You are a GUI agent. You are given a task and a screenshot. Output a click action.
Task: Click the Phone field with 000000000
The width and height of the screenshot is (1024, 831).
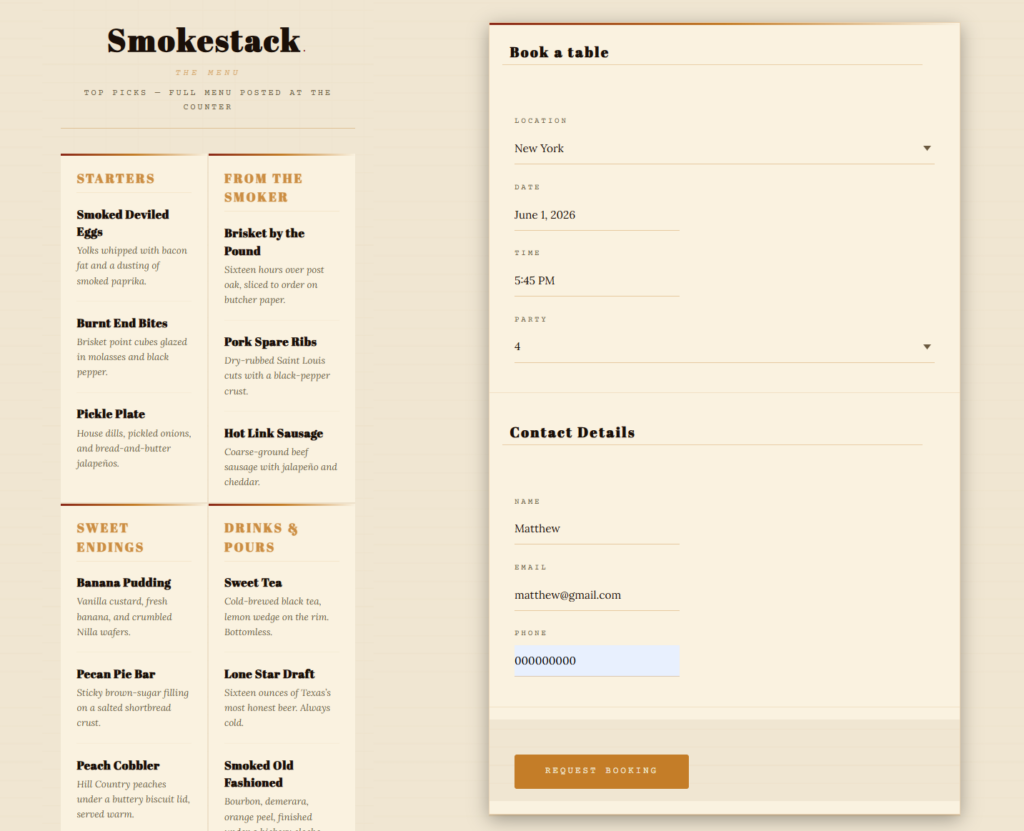coord(596,661)
